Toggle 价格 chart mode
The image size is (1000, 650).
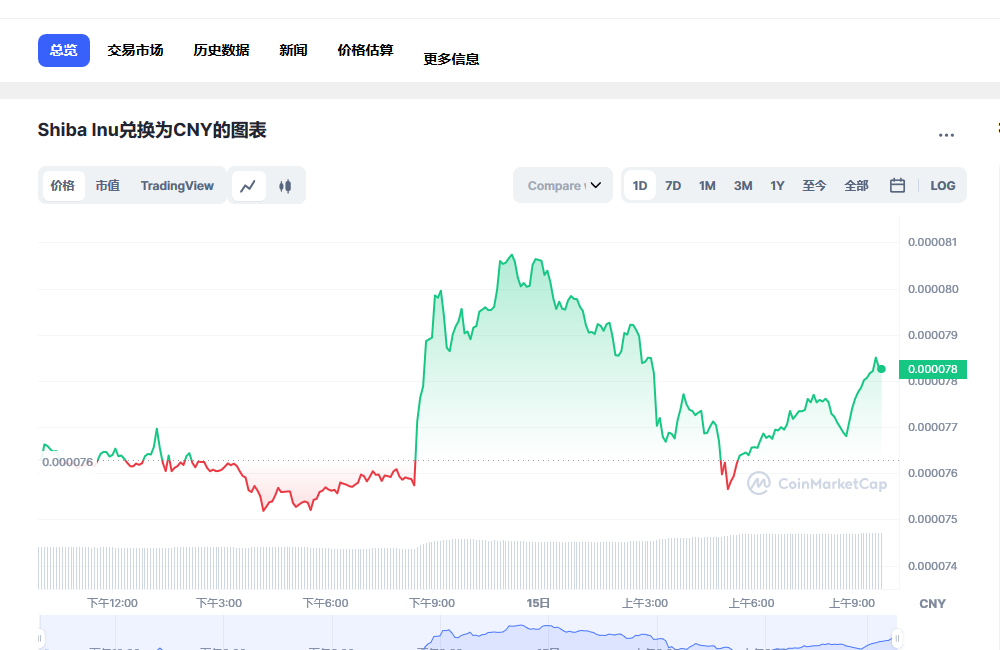[x=62, y=185]
